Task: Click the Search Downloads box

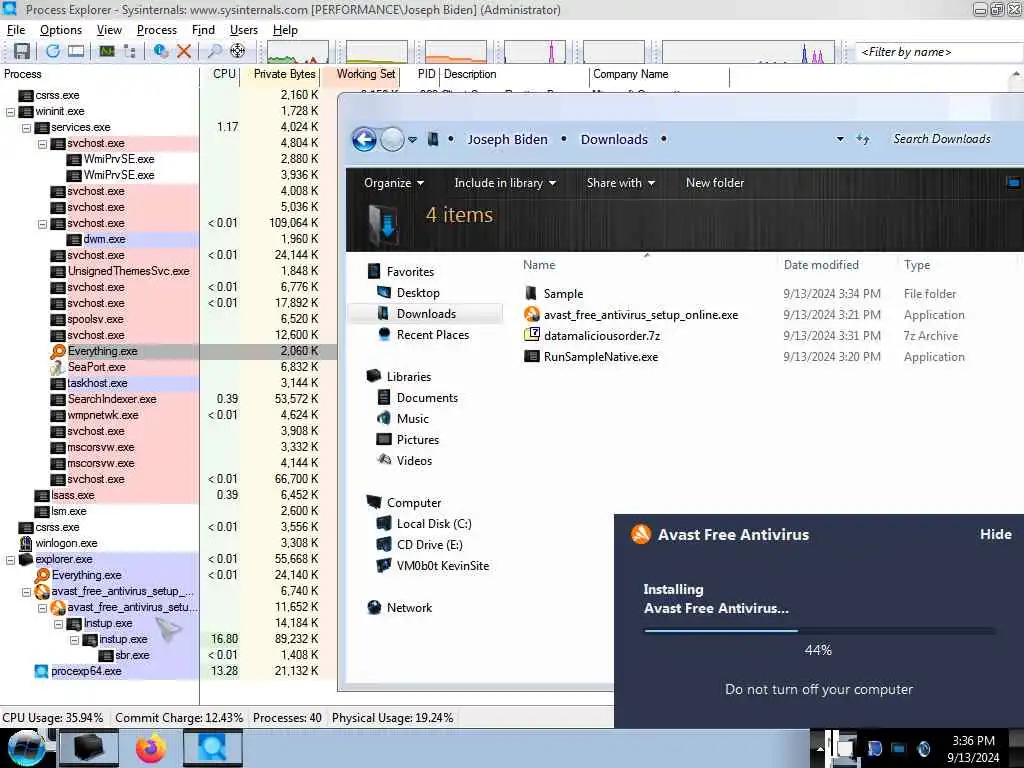Action: 942,139
